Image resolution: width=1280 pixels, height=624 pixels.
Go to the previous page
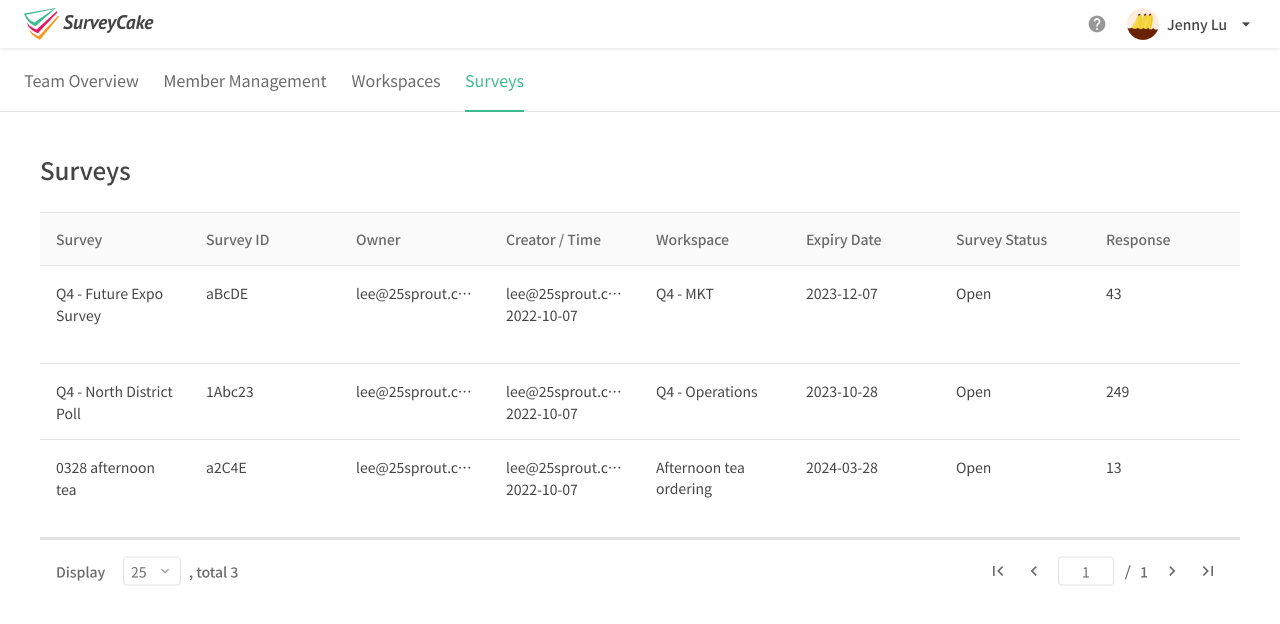click(1033, 571)
